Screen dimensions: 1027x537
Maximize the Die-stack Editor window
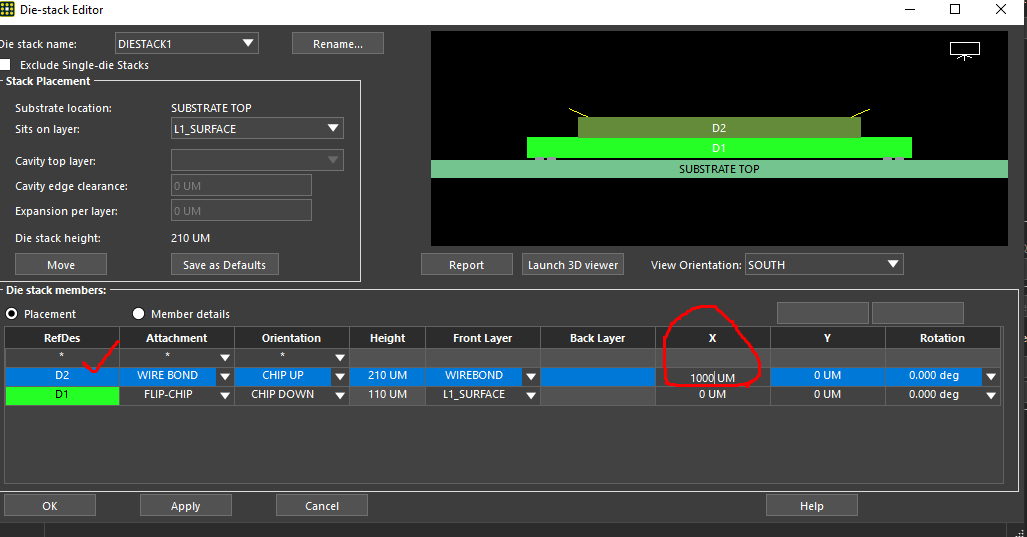tap(955, 9)
